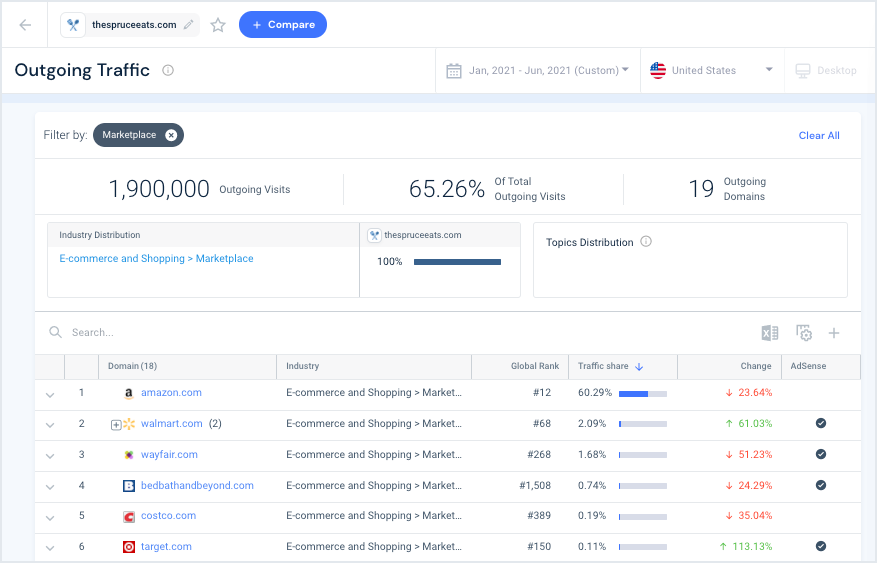Image resolution: width=877 pixels, height=563 pixels.
Task: Click the costco.com favicon
Action: [129, 517]
